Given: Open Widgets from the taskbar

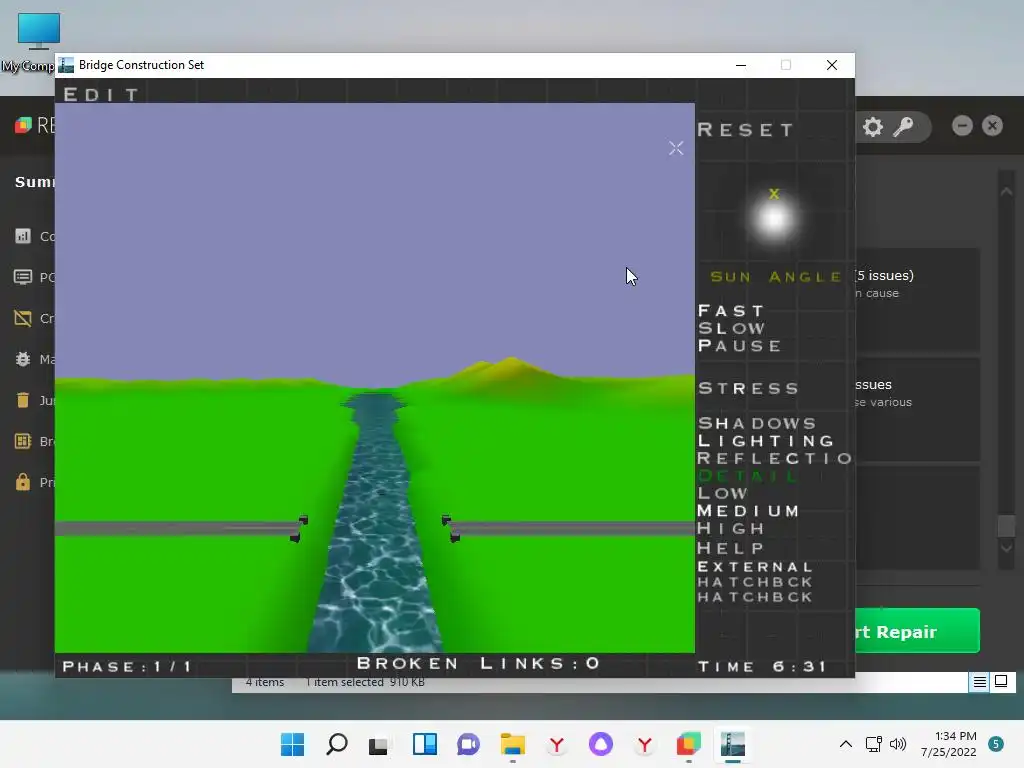Looking at the screenshot, I should click(x=425, y=744).
